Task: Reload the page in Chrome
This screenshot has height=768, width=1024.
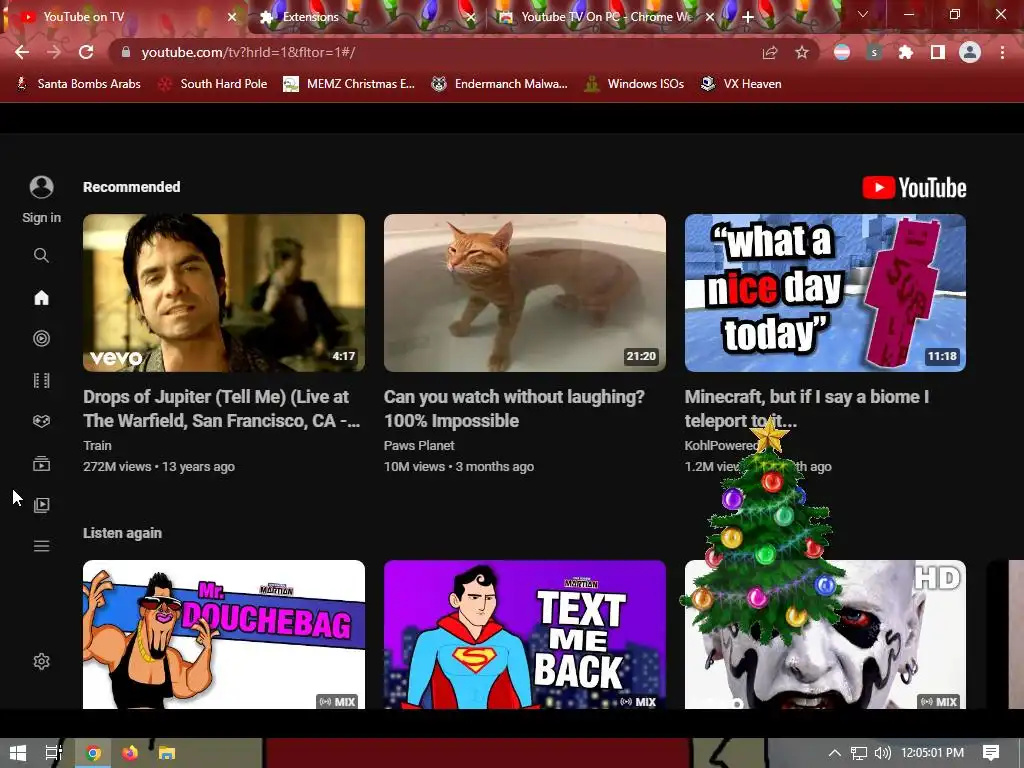Action: pyautogui.click(x=86, y=52)
